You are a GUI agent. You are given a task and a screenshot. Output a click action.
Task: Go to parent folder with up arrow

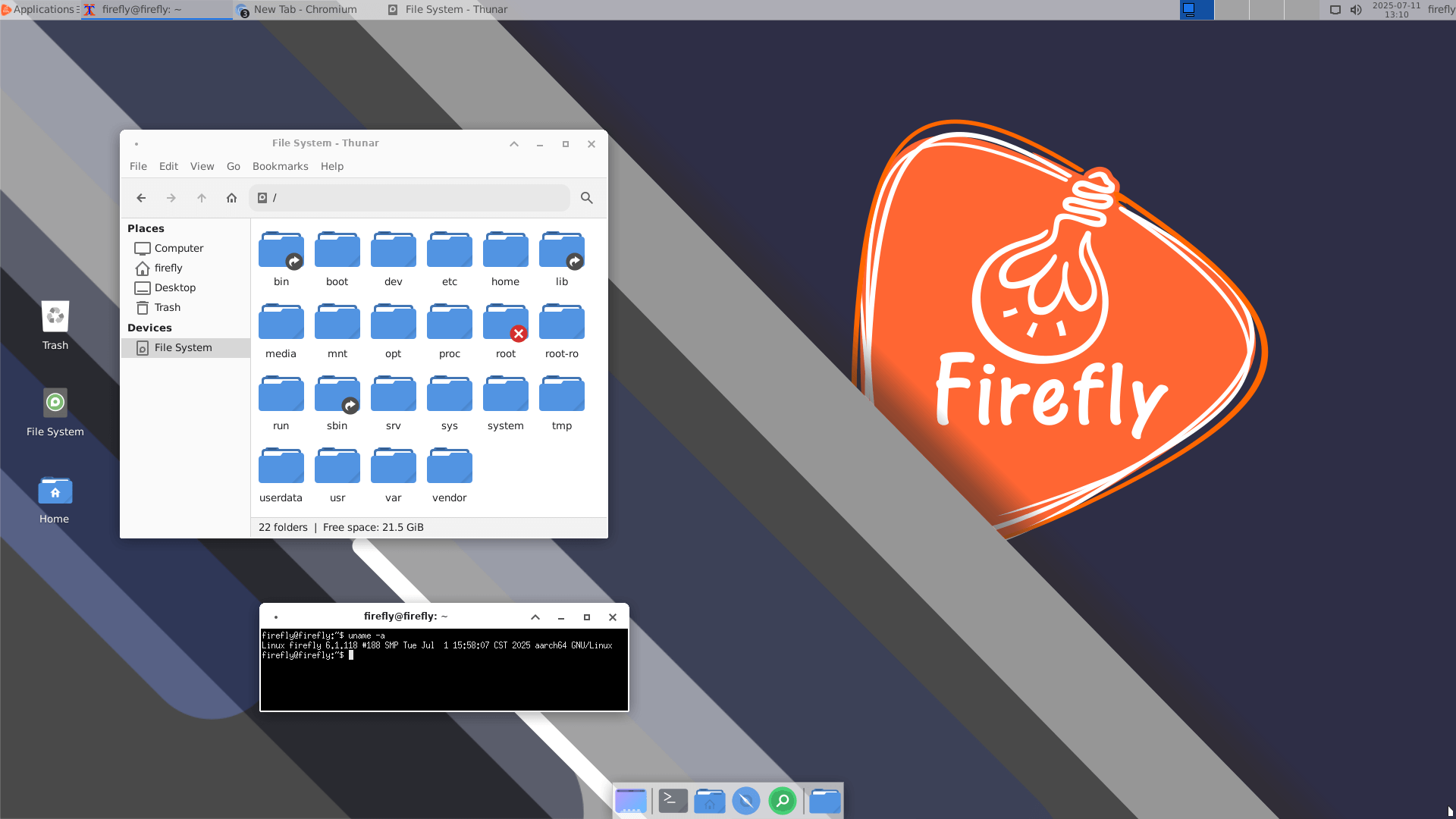(202, 198)
